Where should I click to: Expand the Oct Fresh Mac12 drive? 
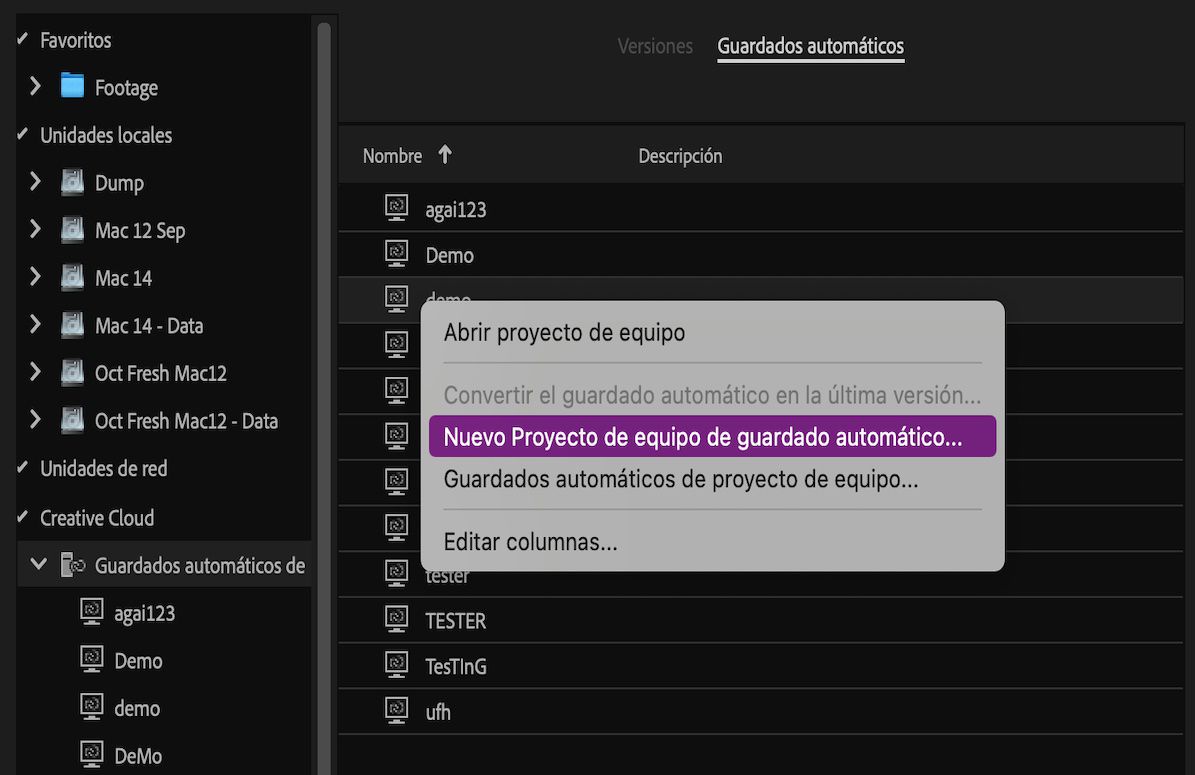[35, 372]
